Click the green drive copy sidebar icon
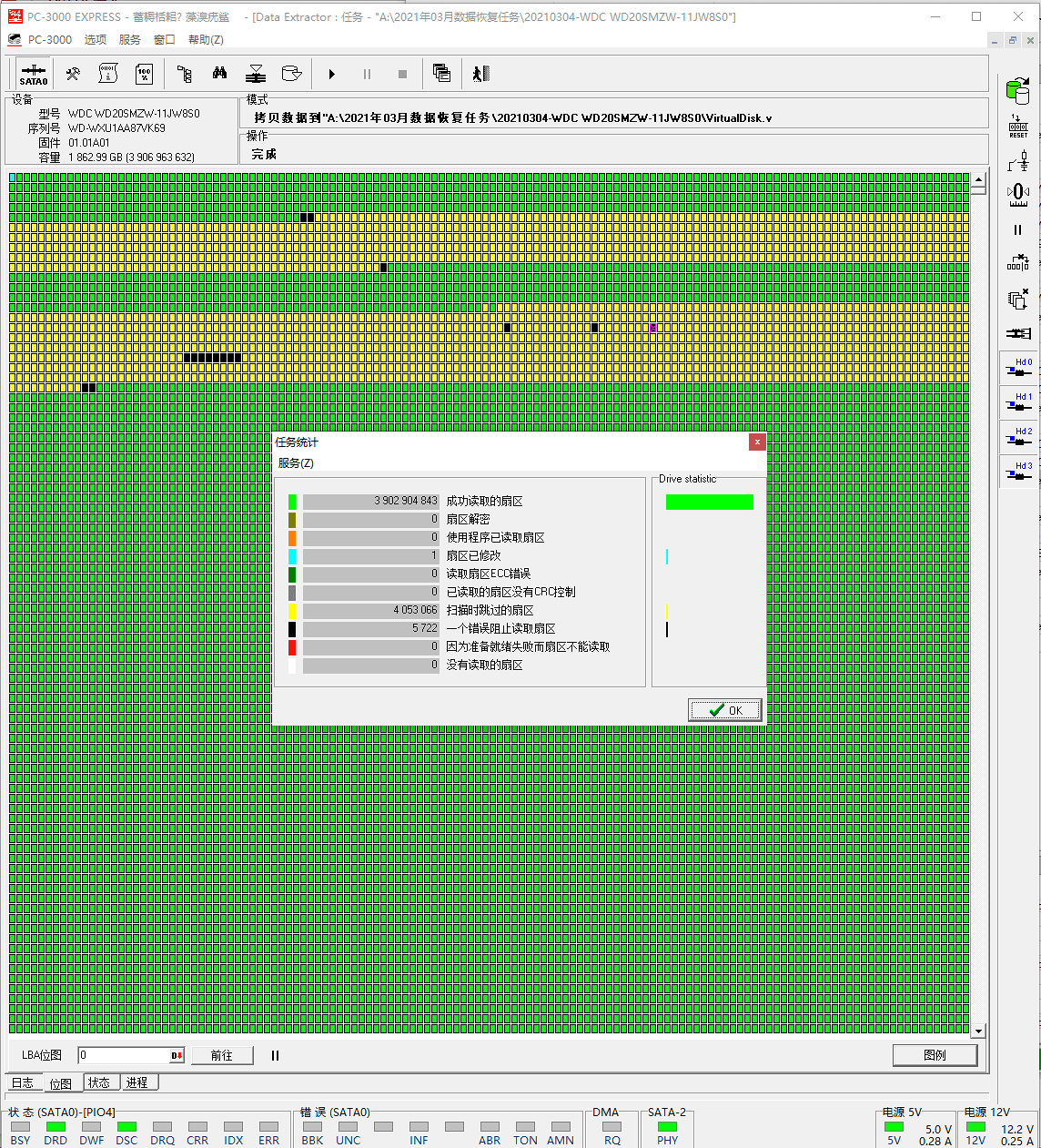 [x=1018, y=91]
